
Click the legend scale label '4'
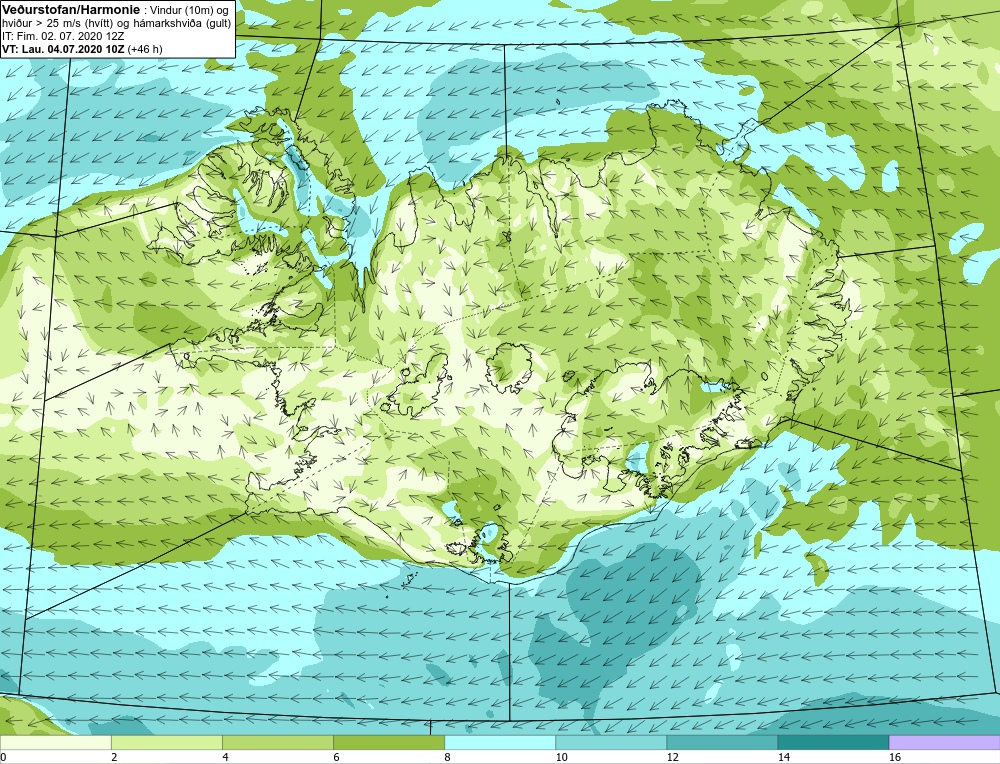[225, 758]
